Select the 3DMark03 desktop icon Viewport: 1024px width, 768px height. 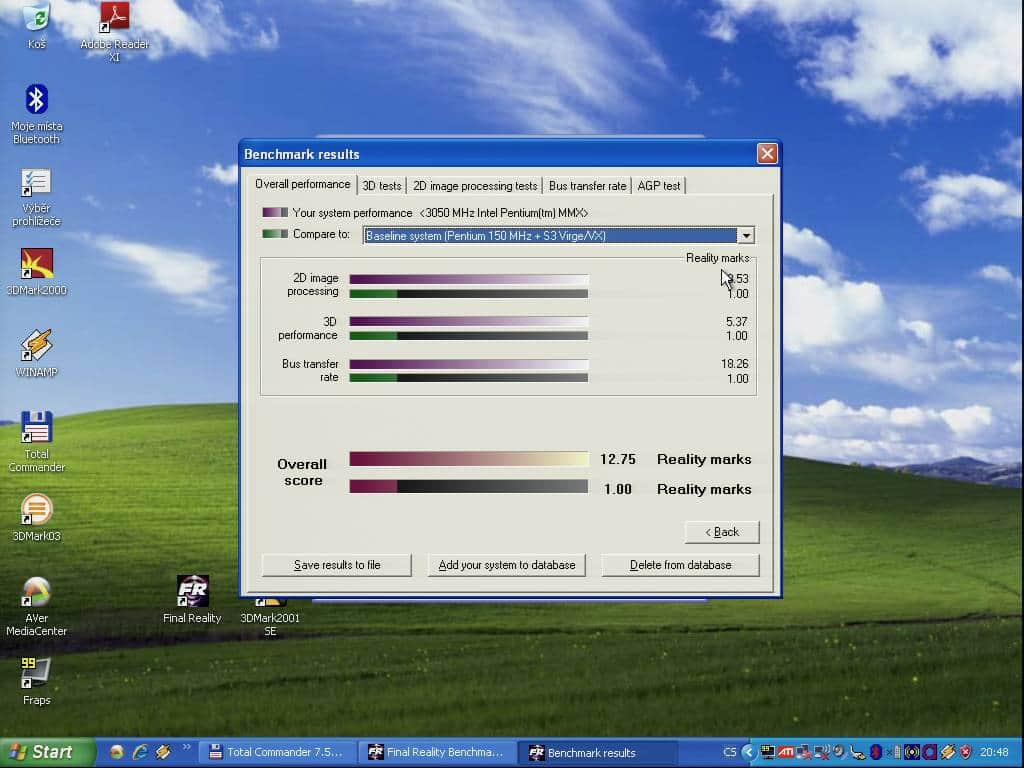point(37,517)
